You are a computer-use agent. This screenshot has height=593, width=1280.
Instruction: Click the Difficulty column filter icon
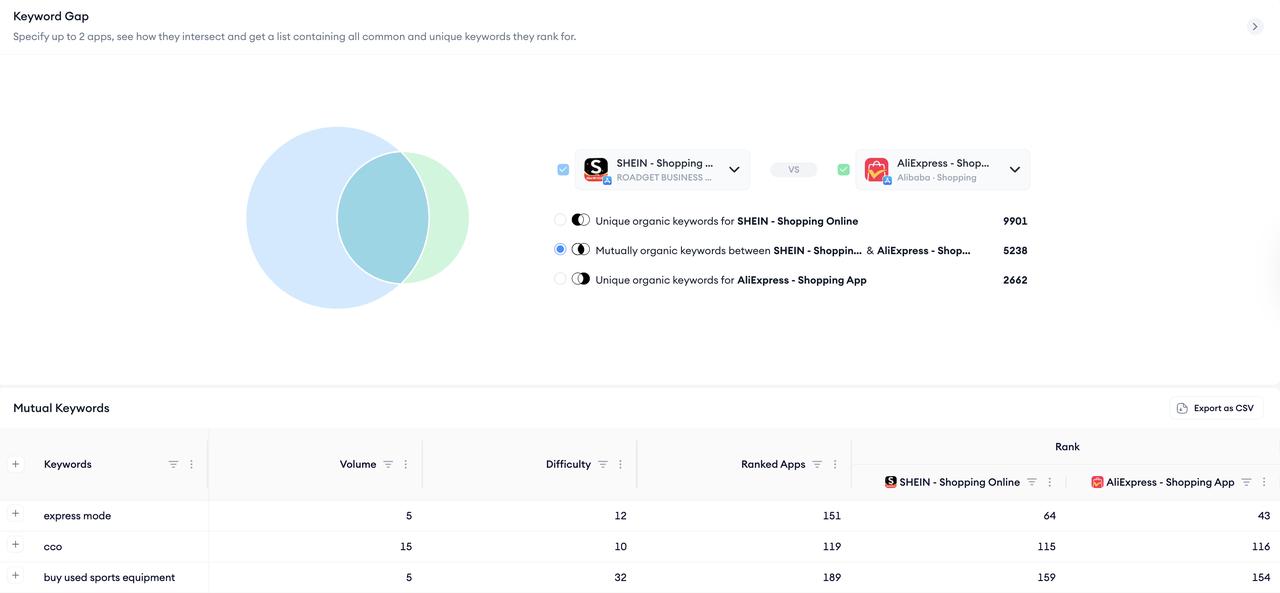603,465
